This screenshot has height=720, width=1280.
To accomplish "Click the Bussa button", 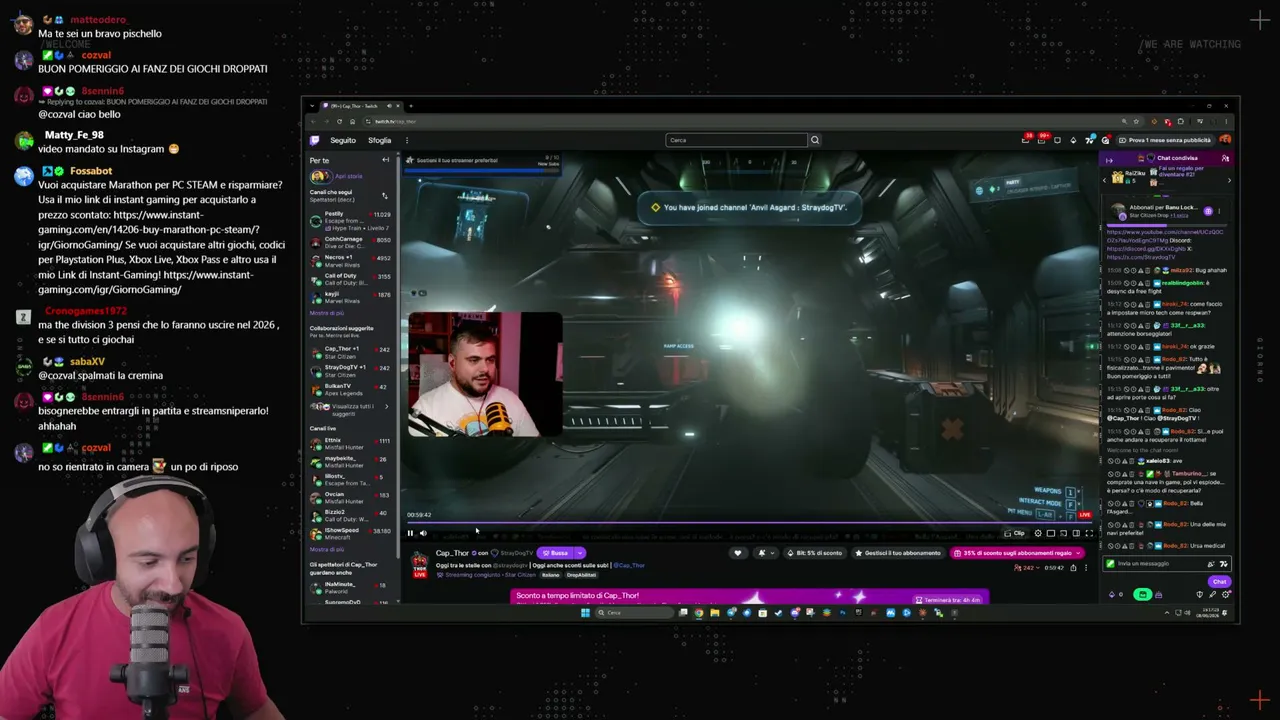I will click(x=555, y=553).
